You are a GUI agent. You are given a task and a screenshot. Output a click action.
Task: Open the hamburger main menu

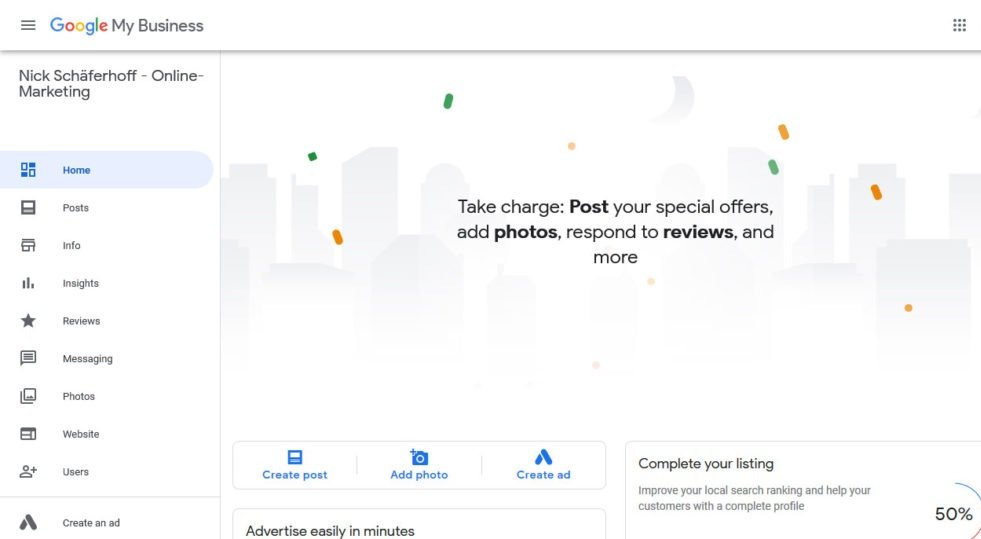[28, 26]
